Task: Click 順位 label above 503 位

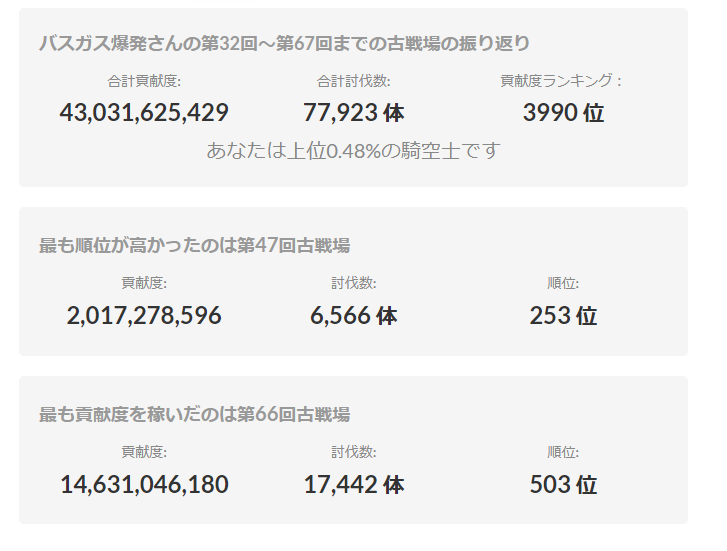Action: [563, 453]
